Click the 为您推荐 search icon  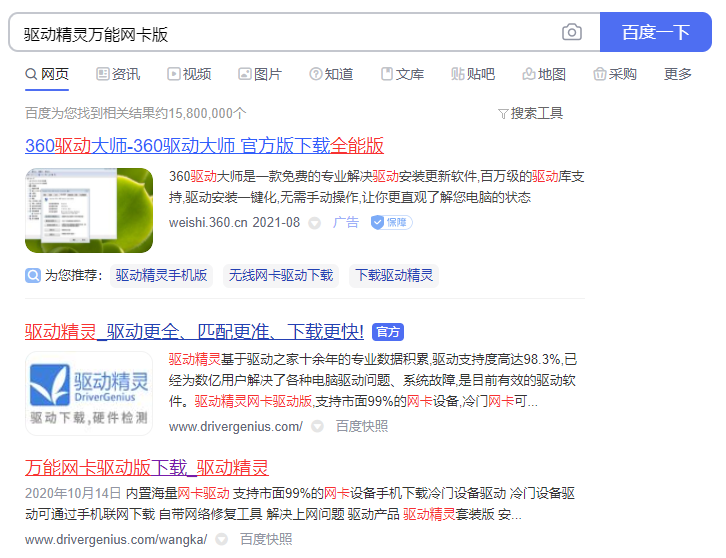pos(33,276)
